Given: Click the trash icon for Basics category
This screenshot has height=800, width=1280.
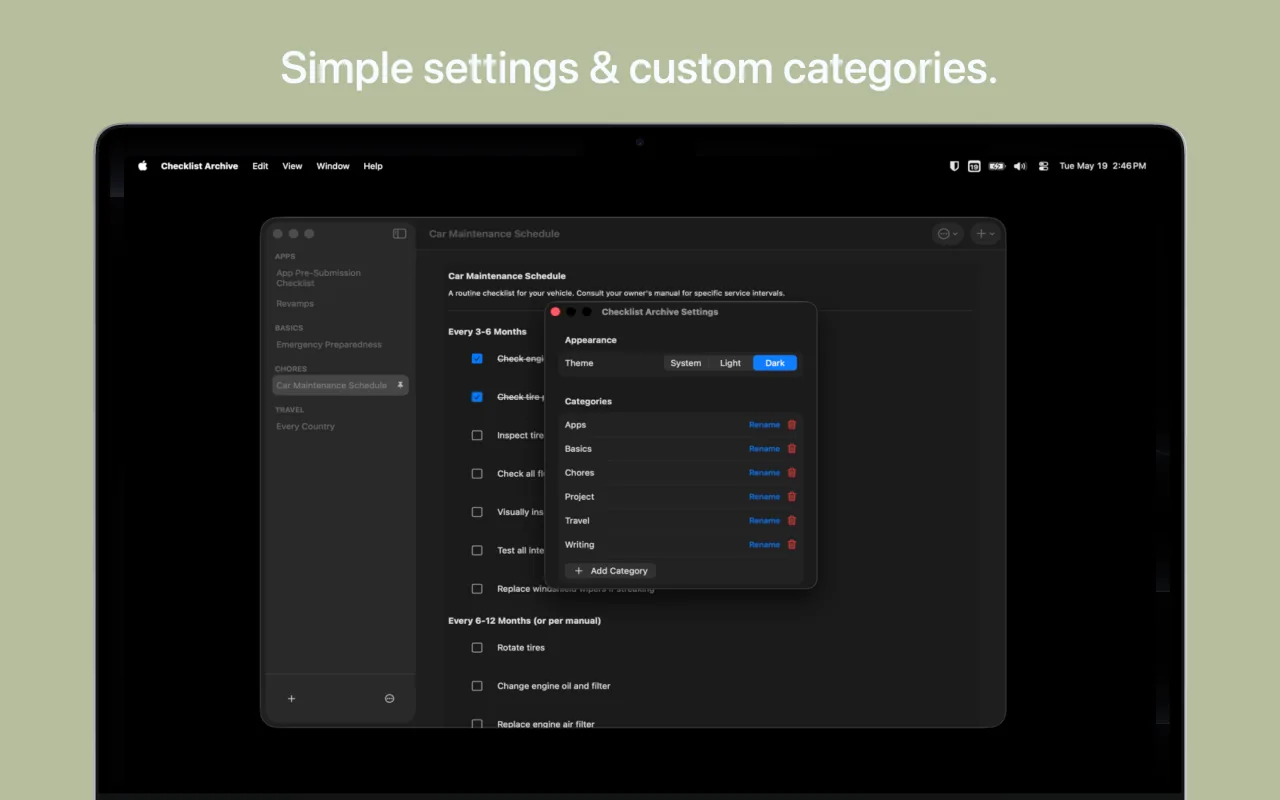Looking at the screenshot, I should tap(792, 449).
